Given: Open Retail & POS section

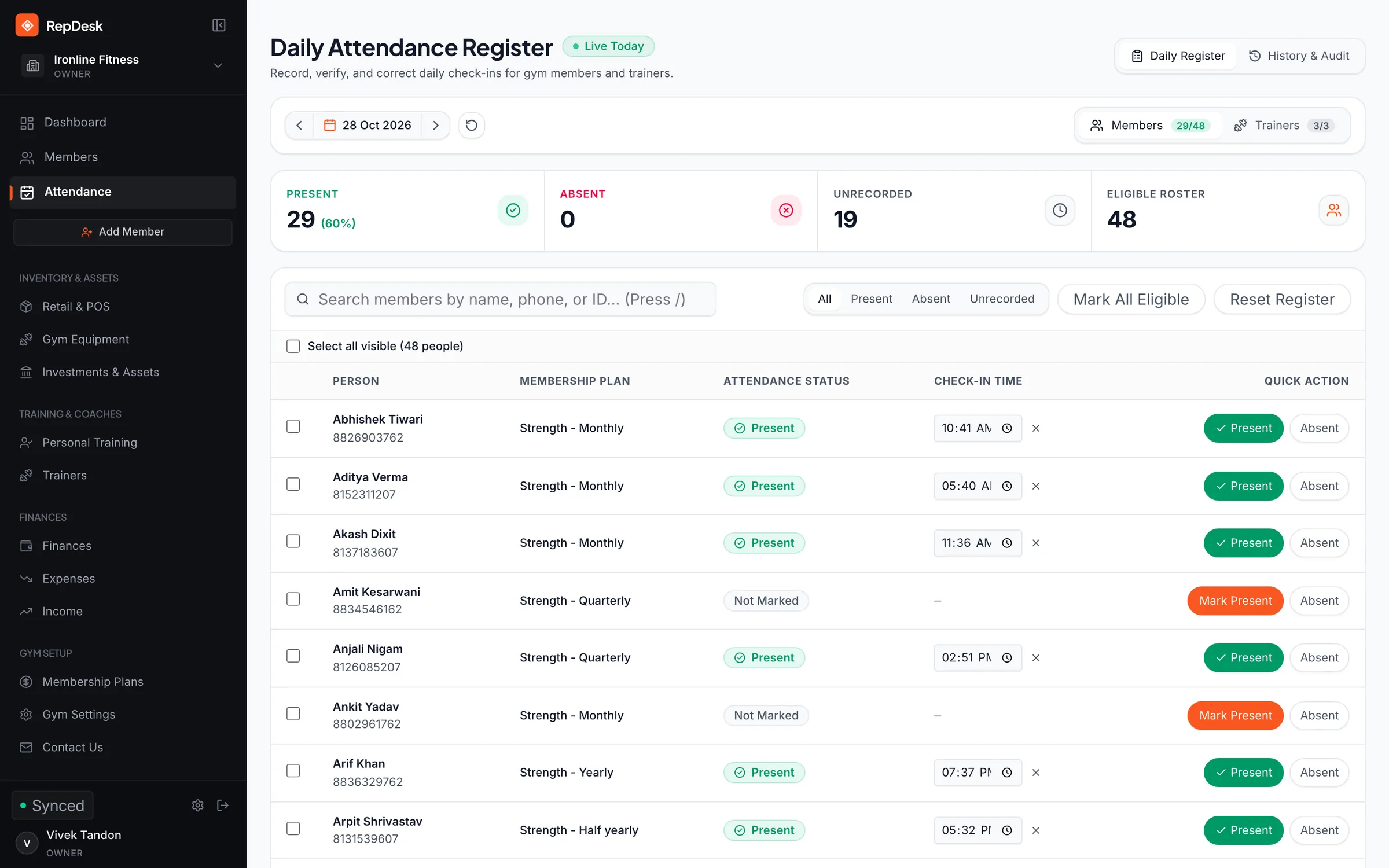Looking at the screenshot, I should [123, 306].
